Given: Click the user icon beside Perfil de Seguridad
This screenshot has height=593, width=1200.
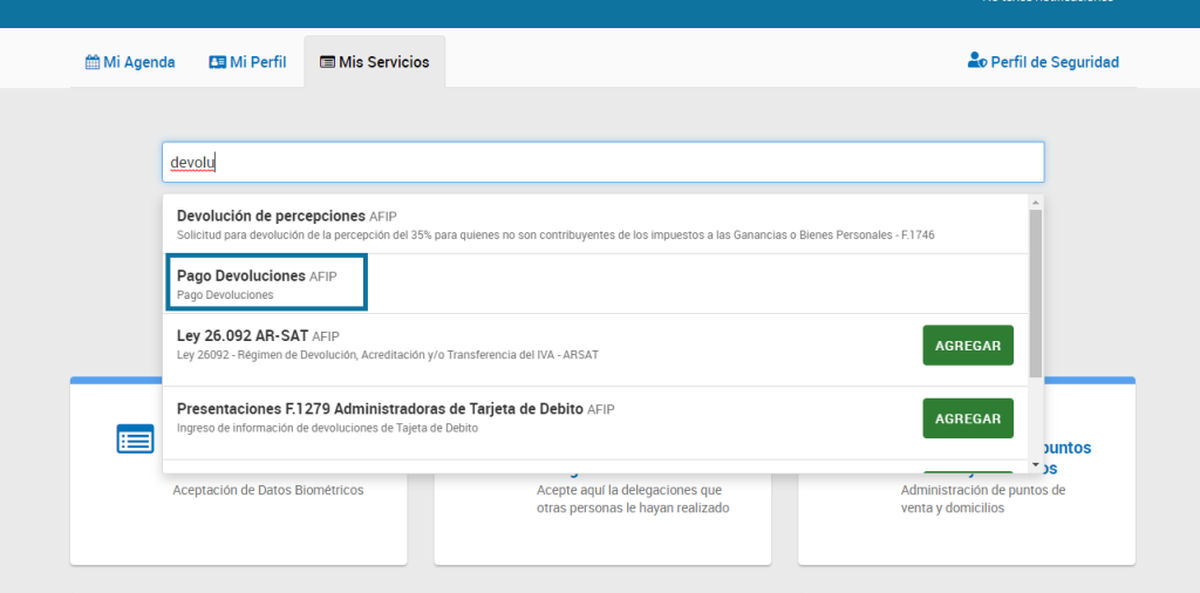Looking at the screenshot, I should (977, 61).
